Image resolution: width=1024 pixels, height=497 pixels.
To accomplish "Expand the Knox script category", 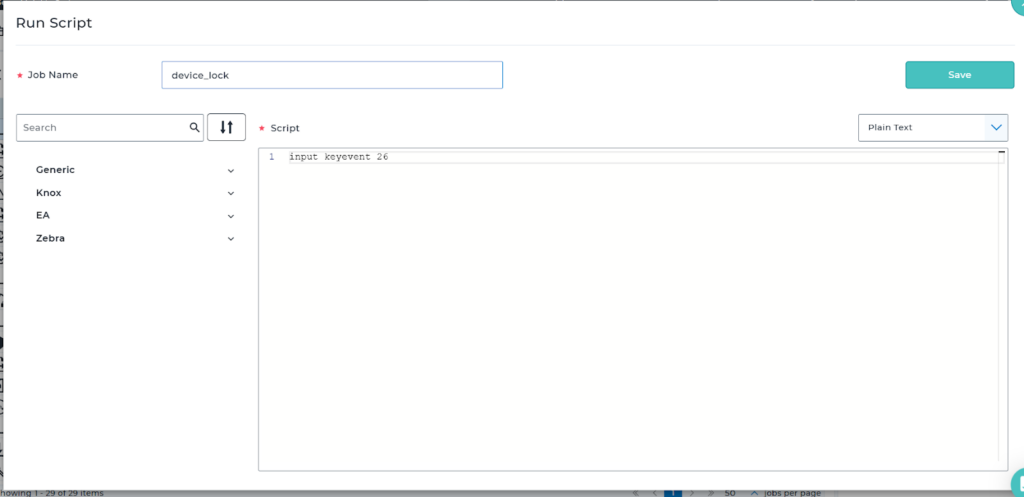I will click(x=135, y=193).
